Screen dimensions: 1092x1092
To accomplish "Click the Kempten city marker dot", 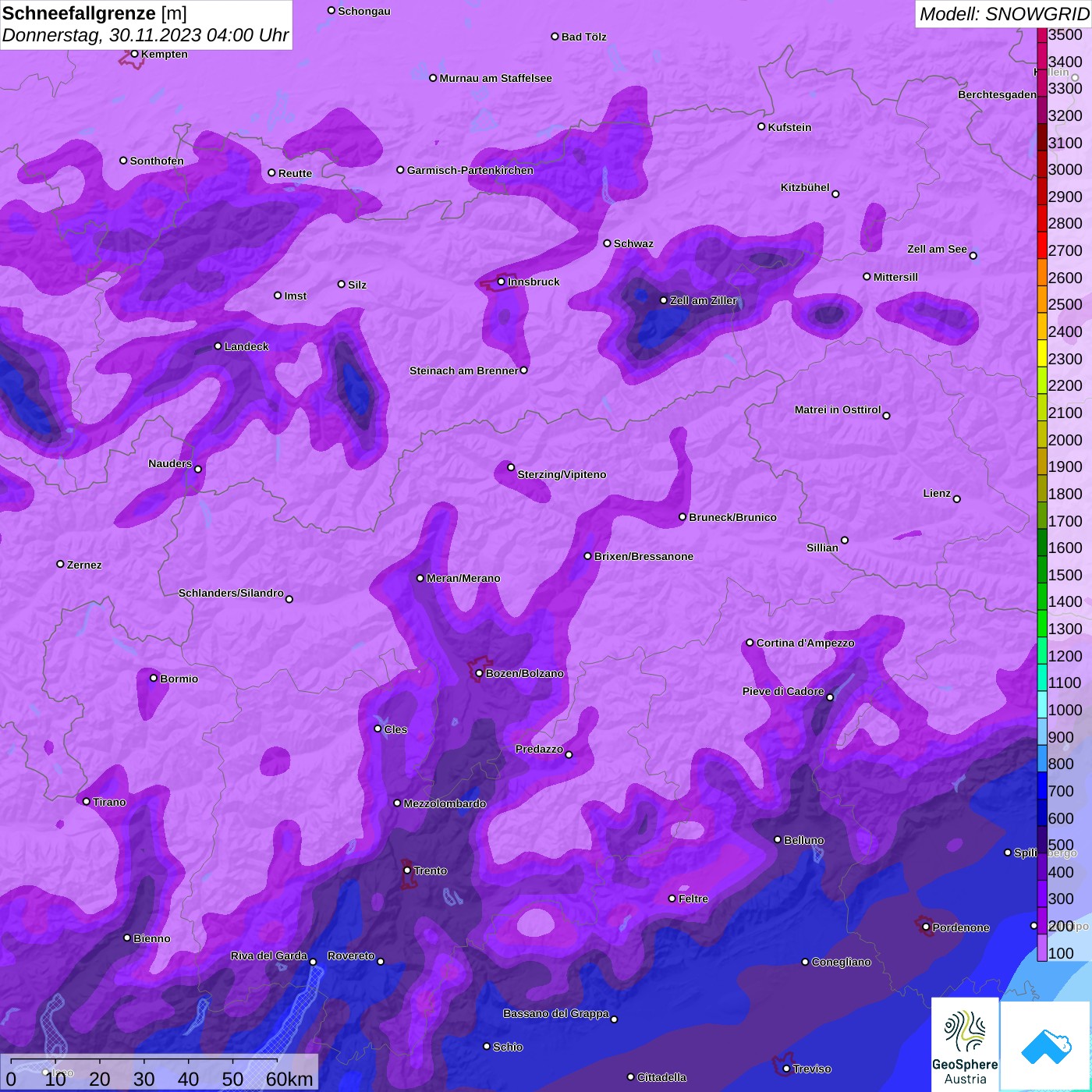I will click(x=134, y=54).
